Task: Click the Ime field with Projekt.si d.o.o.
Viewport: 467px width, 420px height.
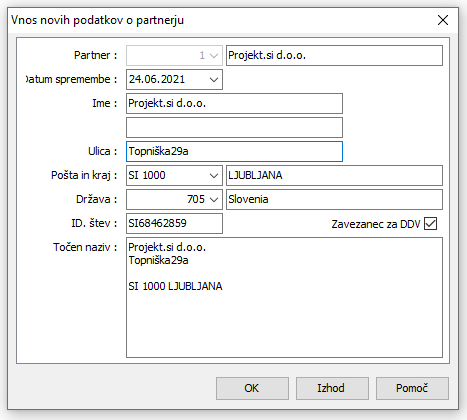Action: pos(234,103)
